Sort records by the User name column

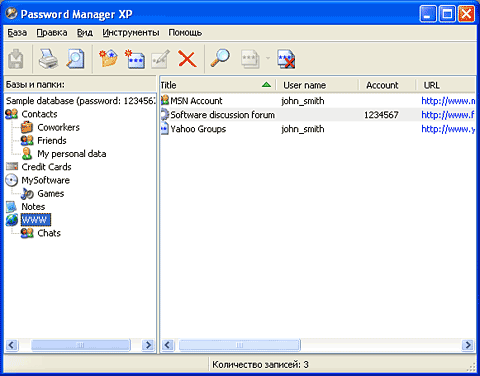(318, 85)
